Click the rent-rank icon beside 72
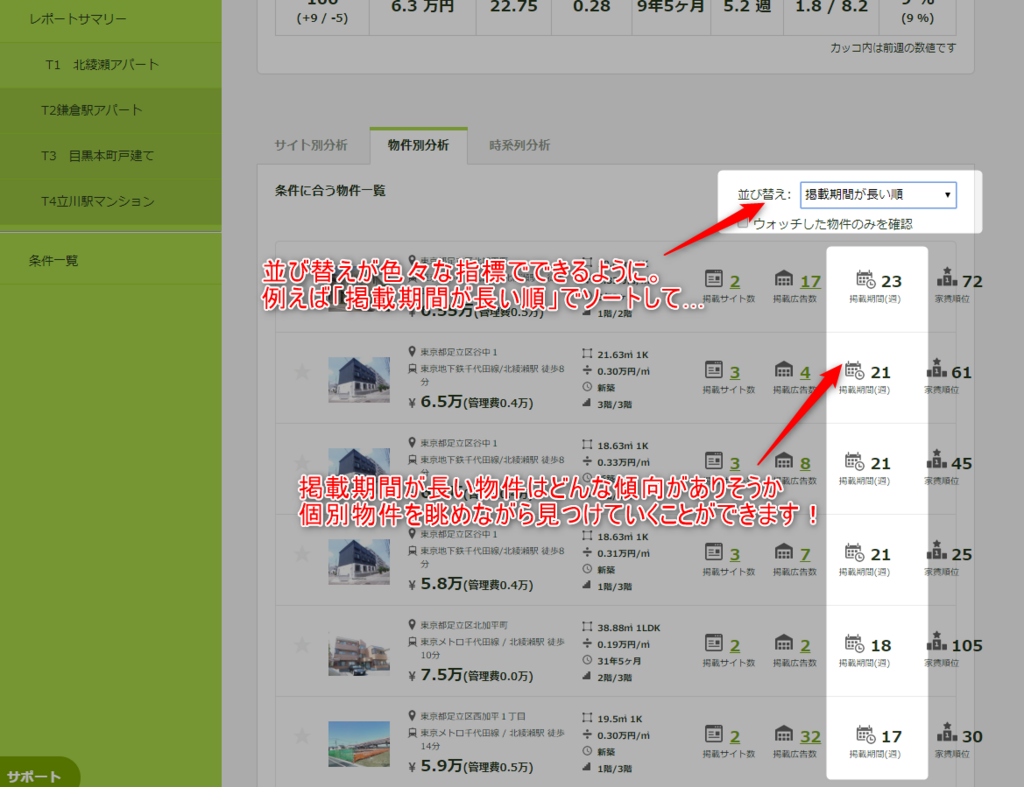The width and height of the screenshot is (1024, 787). (947, 278)
